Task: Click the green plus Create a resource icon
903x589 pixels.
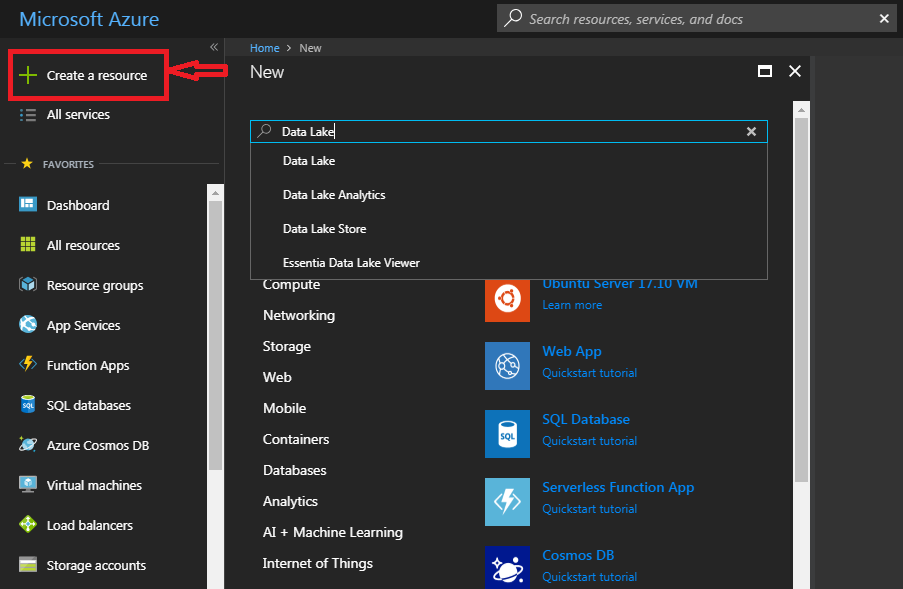Action: point(28,75)
